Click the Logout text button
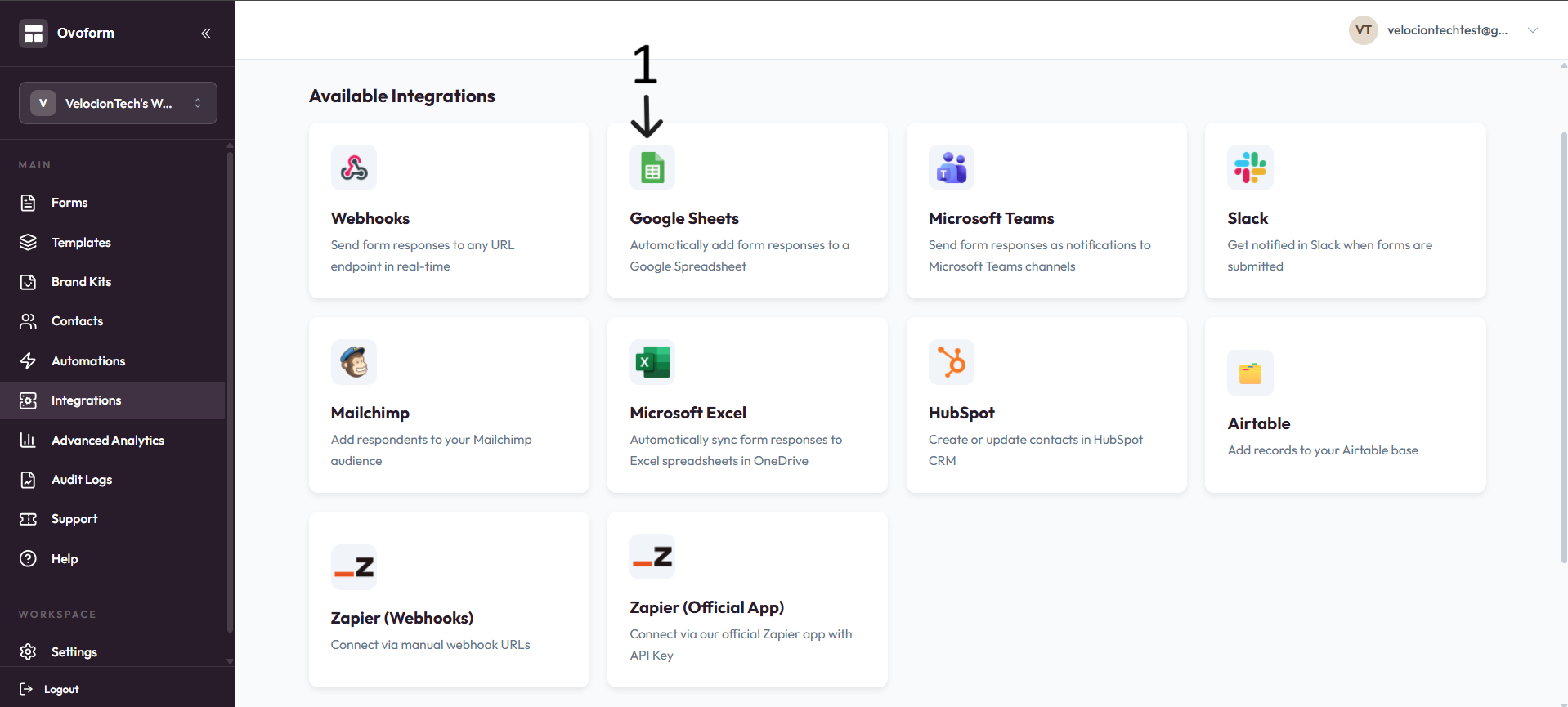 coord(61,689)
